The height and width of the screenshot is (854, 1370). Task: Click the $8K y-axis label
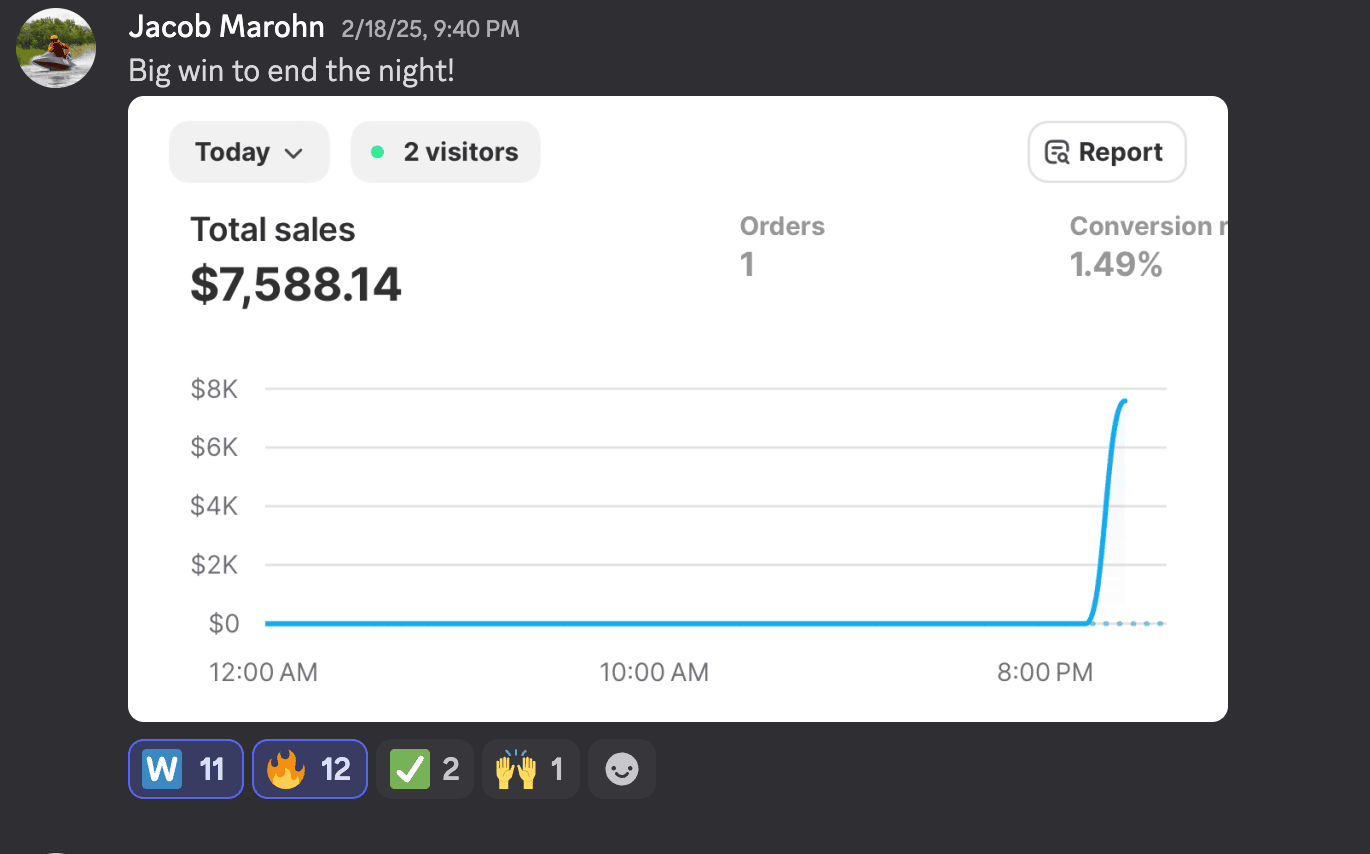click(x=214, y=389)
